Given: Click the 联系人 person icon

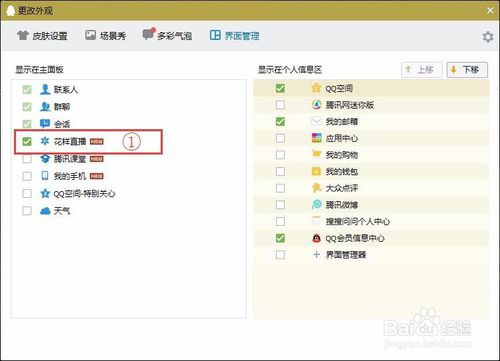Looking at the screenshot, I should coord(45,89).
